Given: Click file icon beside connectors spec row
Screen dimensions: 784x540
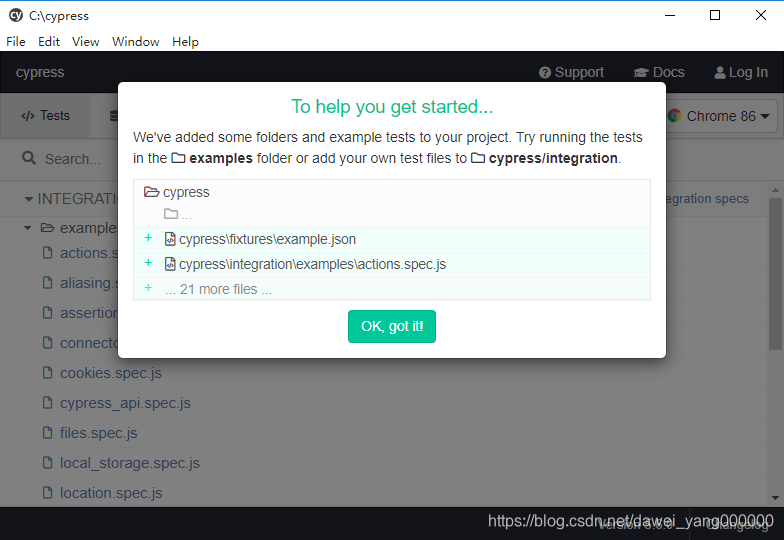Looking at the screenshot, I should coord(48,343).
